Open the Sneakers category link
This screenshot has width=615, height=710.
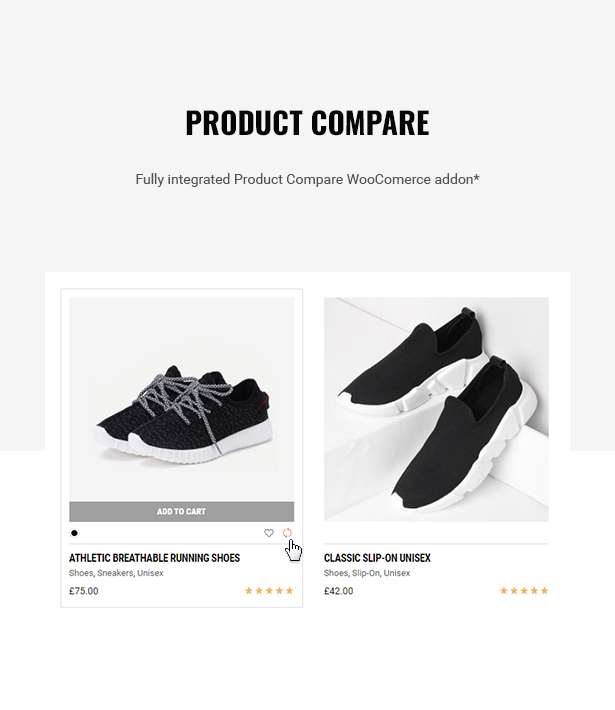[x=115, y=573]
